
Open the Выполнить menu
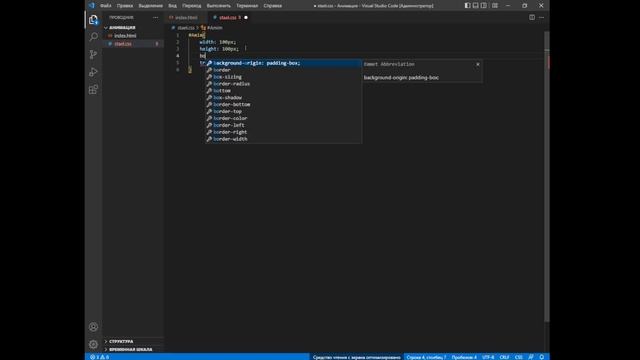click(219, 6)
